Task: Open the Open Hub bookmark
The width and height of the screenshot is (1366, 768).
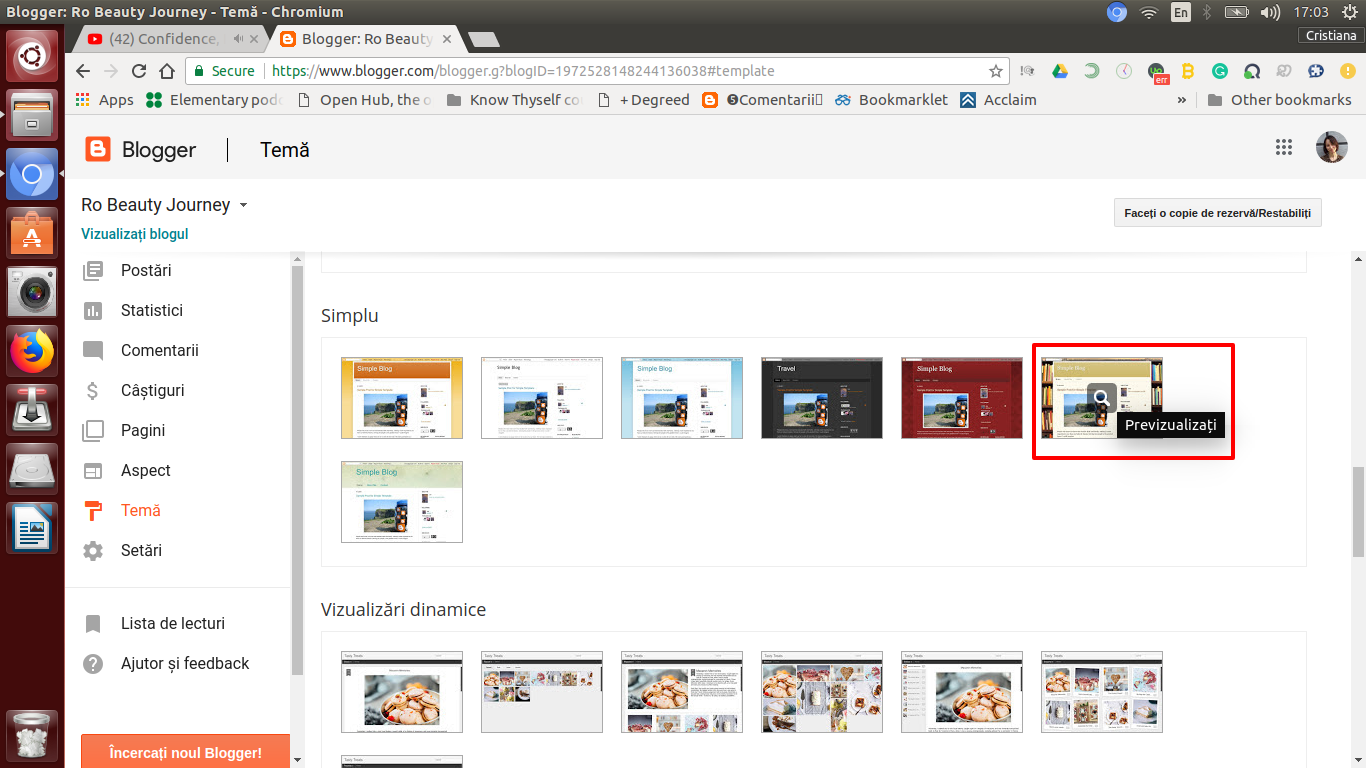Action: [x=365, y=100]
